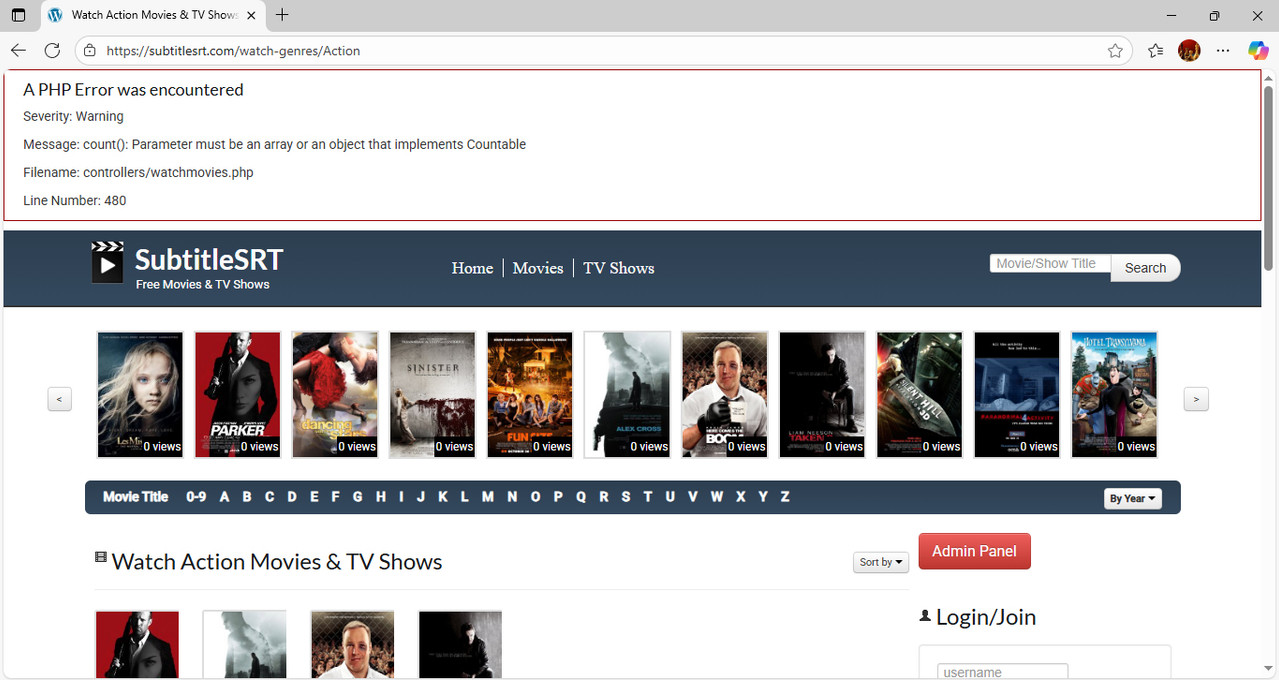Click the Movie/Show Title search field

(1050, 264)
